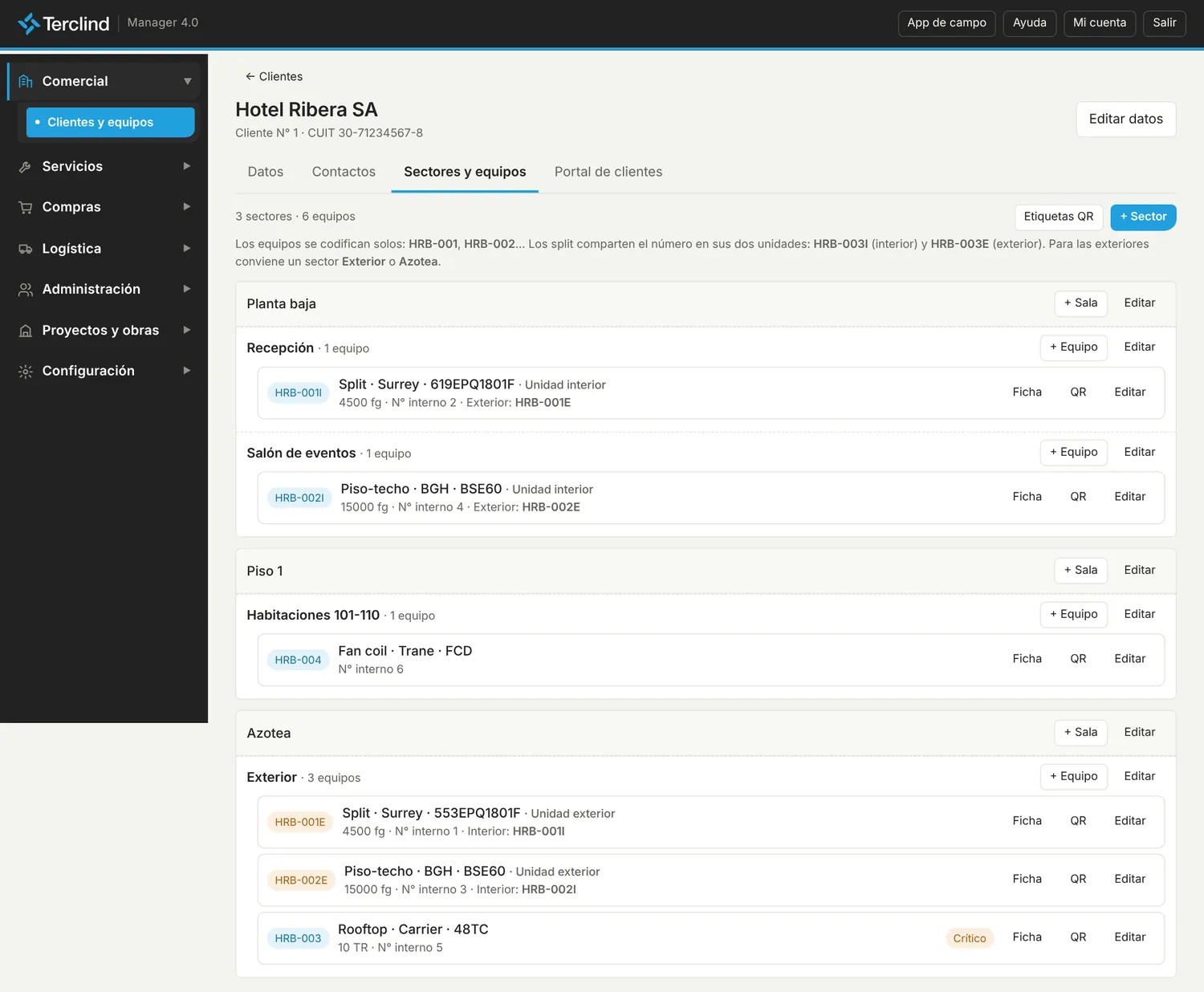The width and height of the screenshot is (1204, 992).
Task: Click the Configuración gear icon
Action: (26, 371)
